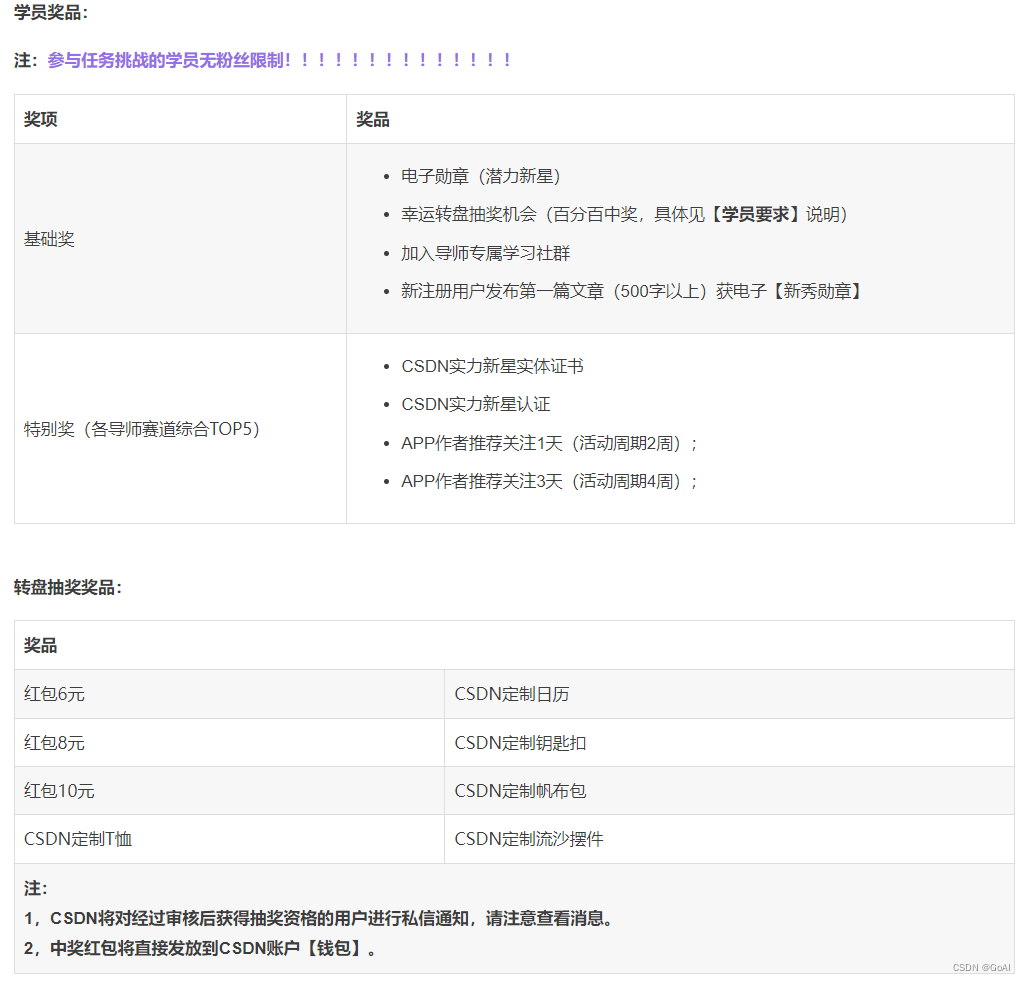Screen dimensions: 1025x981
Task: Click the '奖品' header in the student awards table
Action: pyautogui.click(x=373, y=119)
